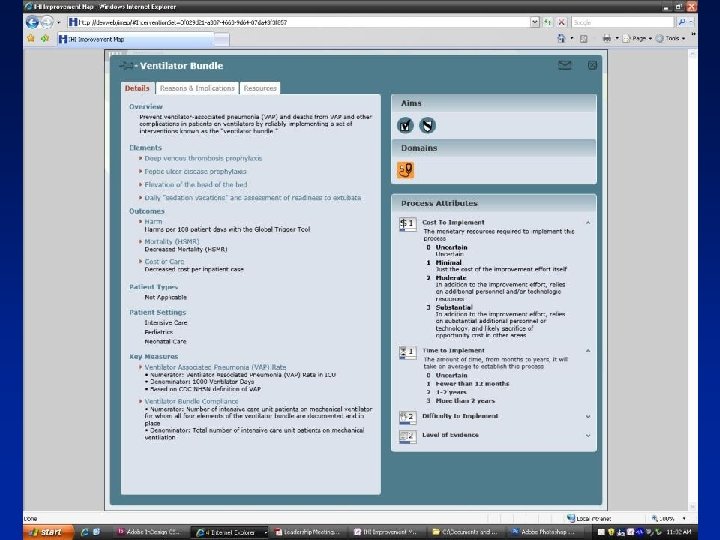
Task: Collapse the Cost To Implement section
Action: point(588,223)
